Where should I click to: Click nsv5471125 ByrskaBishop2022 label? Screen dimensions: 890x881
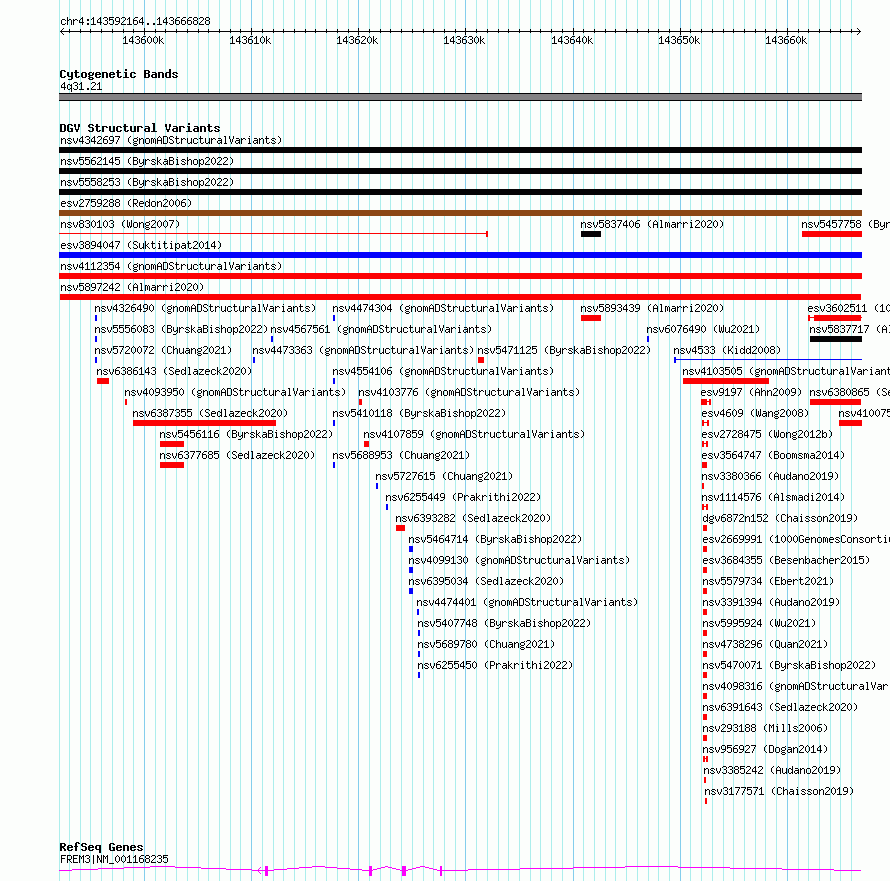click(x=564, y=350)
